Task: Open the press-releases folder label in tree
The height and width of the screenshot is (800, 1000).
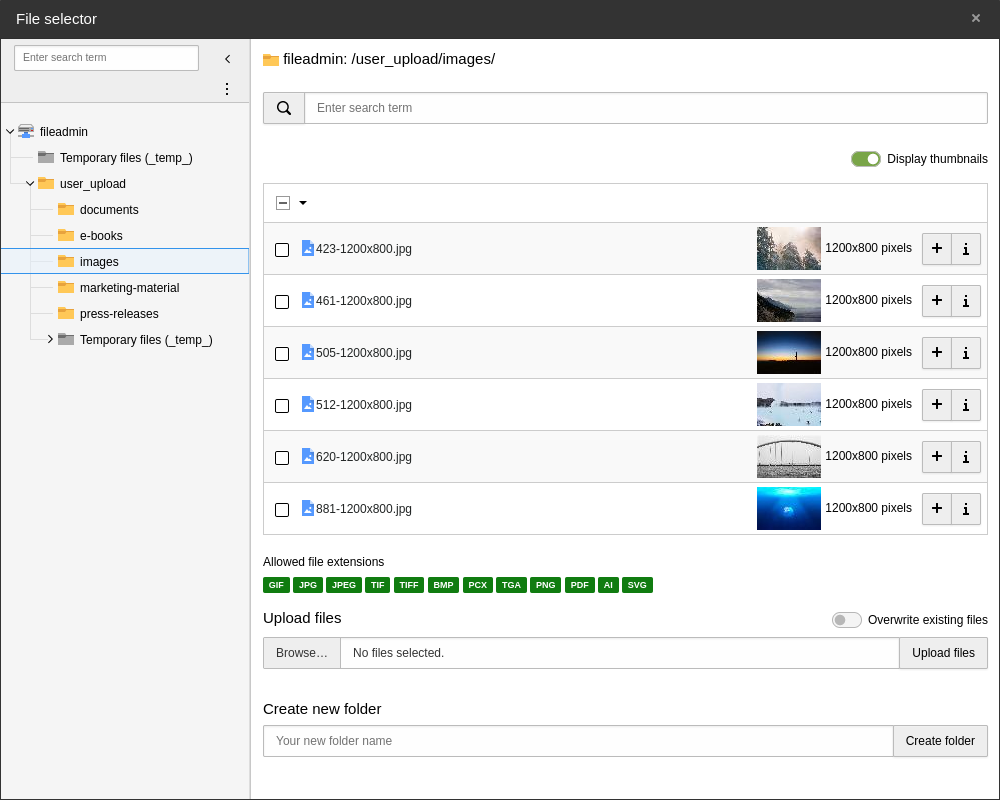Action: coord(119,314)
